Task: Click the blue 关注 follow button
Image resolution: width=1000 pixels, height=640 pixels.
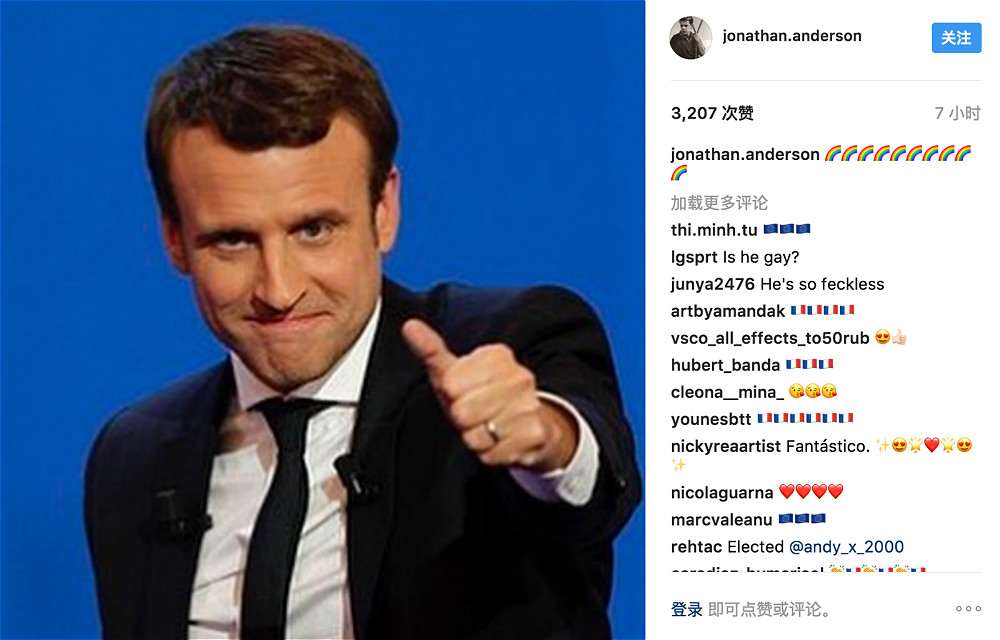Action: [x=956, y=38]
